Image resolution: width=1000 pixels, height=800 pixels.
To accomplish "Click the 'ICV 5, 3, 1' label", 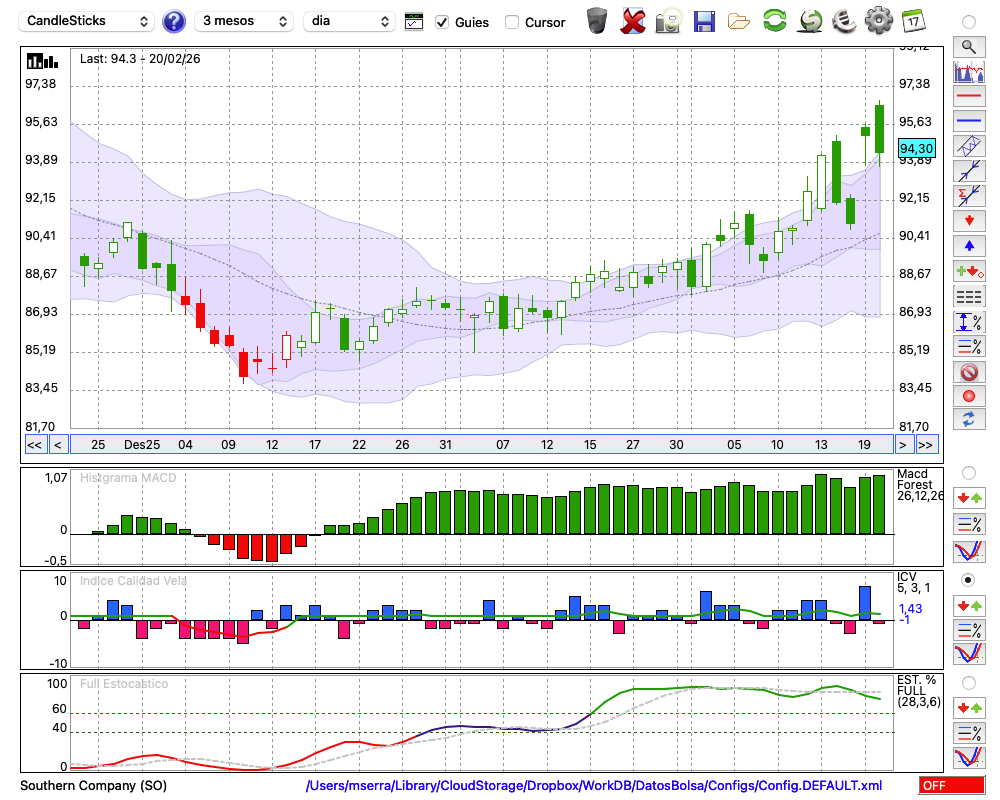I will [913, 582].
